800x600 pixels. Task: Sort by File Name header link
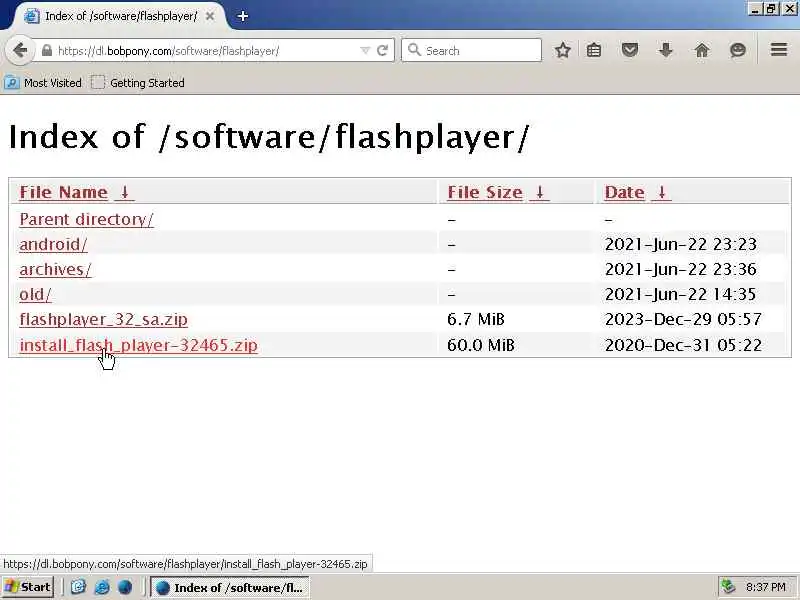64,192
